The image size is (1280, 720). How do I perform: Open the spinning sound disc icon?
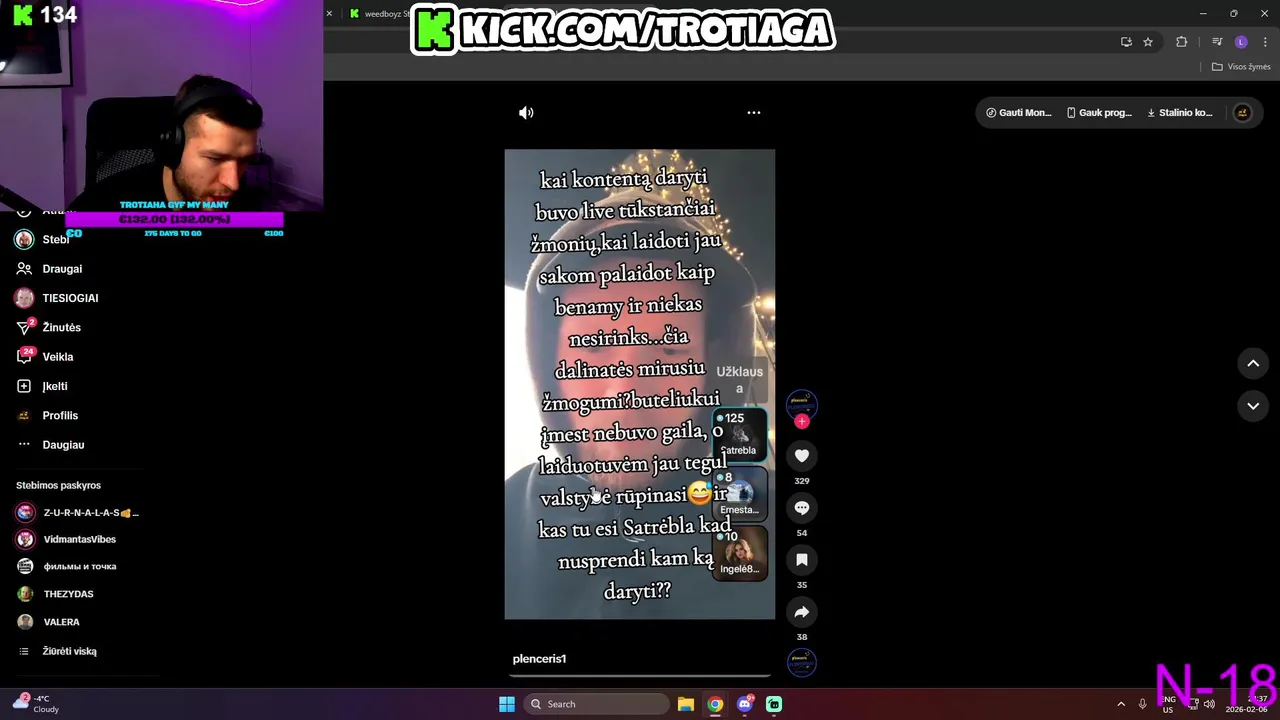click(802, 661)
